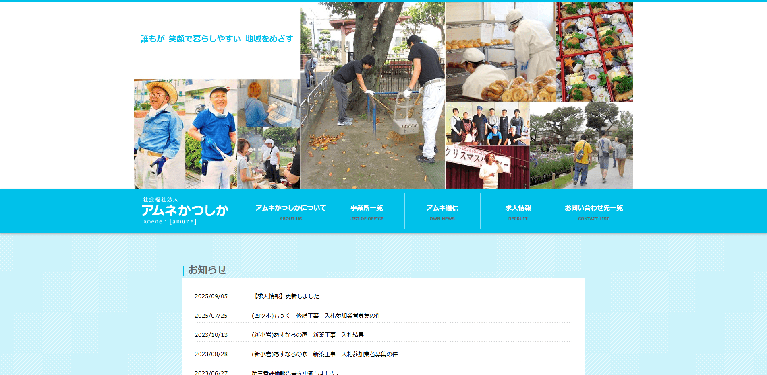Viewport: 767px width, 375px height.
Task: Click the blue tagline text above the photos
Action: (x=217, y=39)
